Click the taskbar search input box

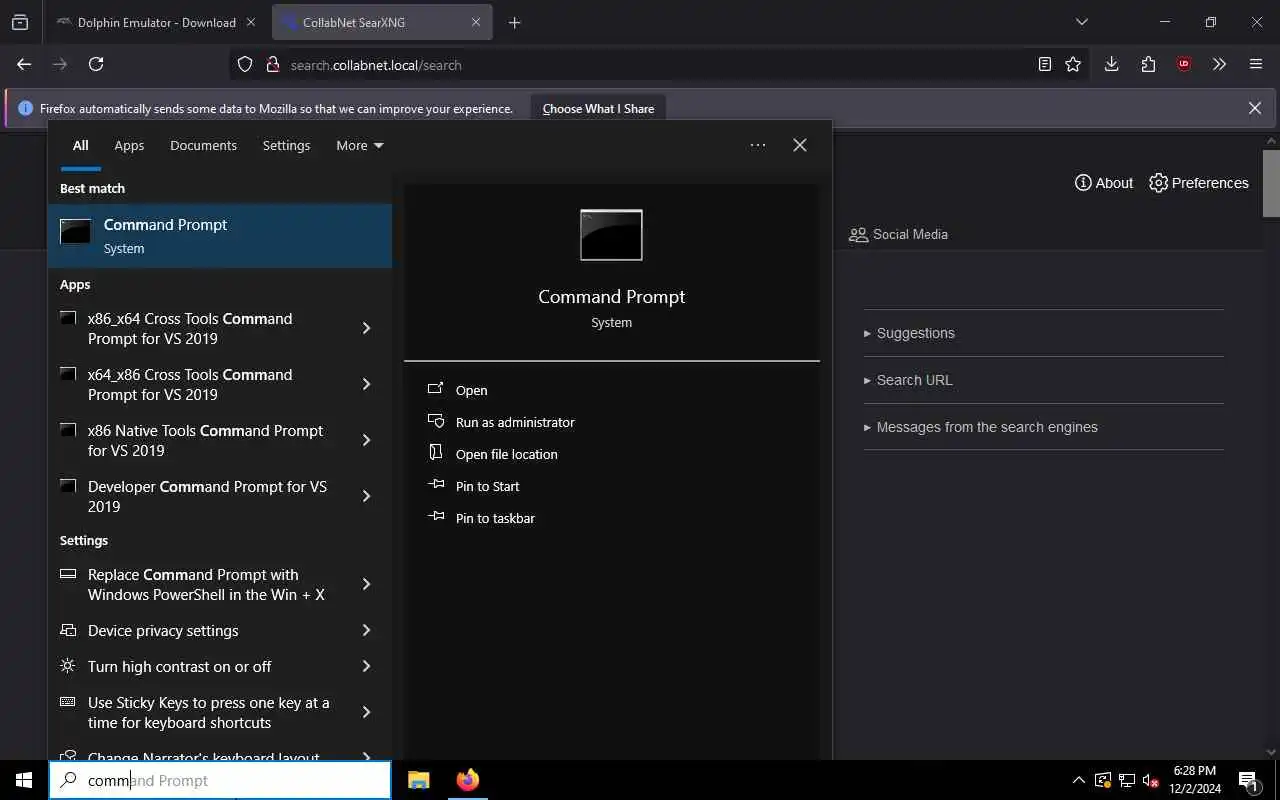click(220, 780)
